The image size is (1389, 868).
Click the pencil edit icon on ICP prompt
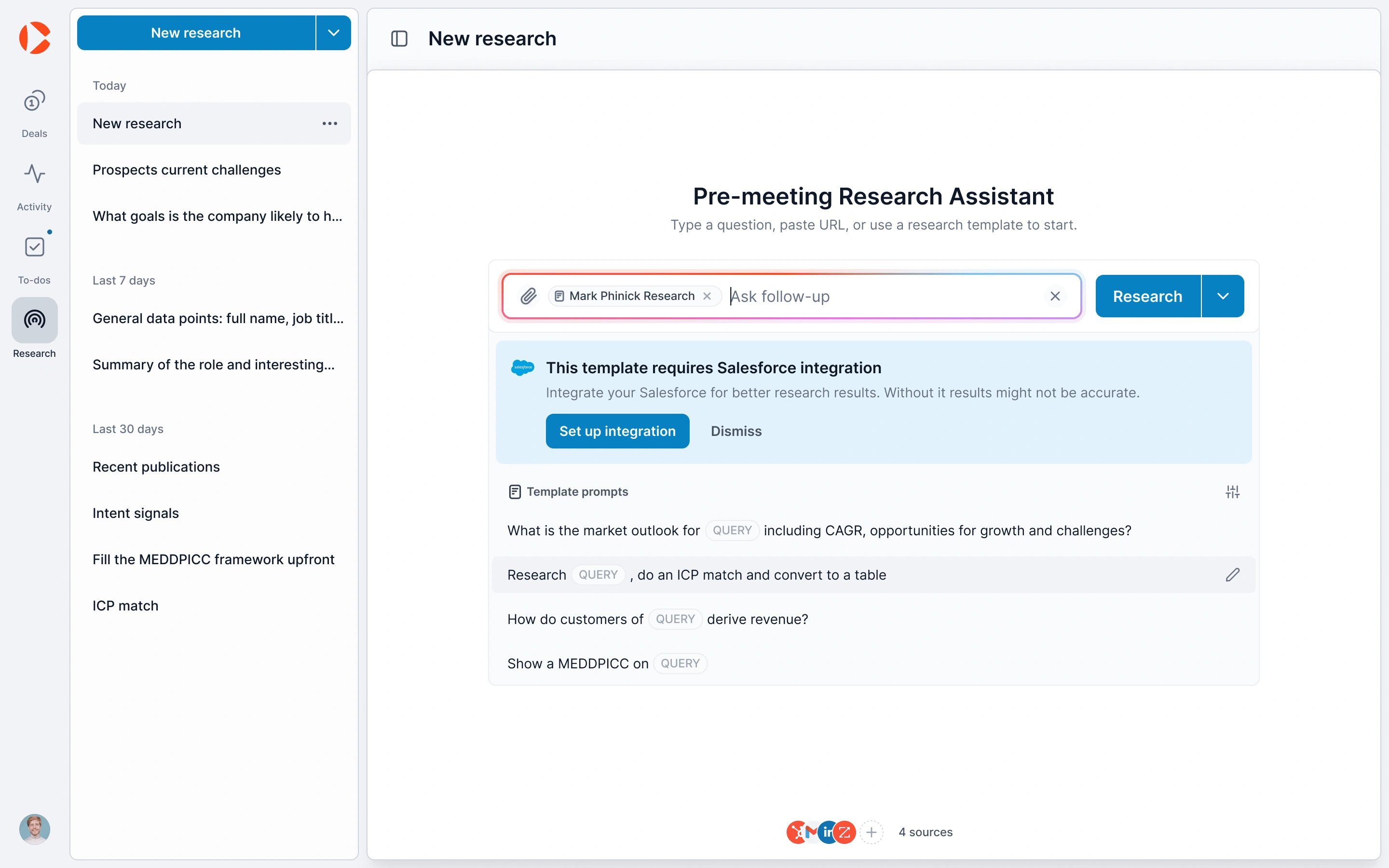tap(1232, 575)
